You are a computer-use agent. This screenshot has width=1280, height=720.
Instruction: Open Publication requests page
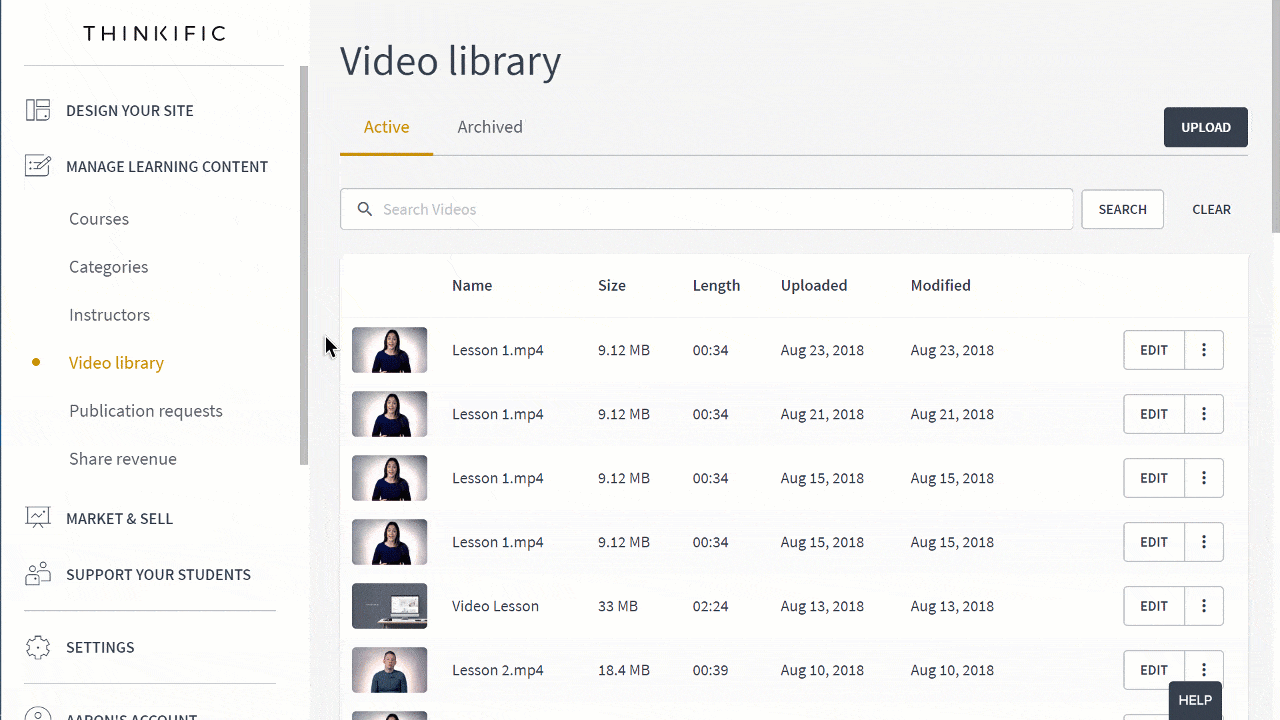tap(146, 411)
